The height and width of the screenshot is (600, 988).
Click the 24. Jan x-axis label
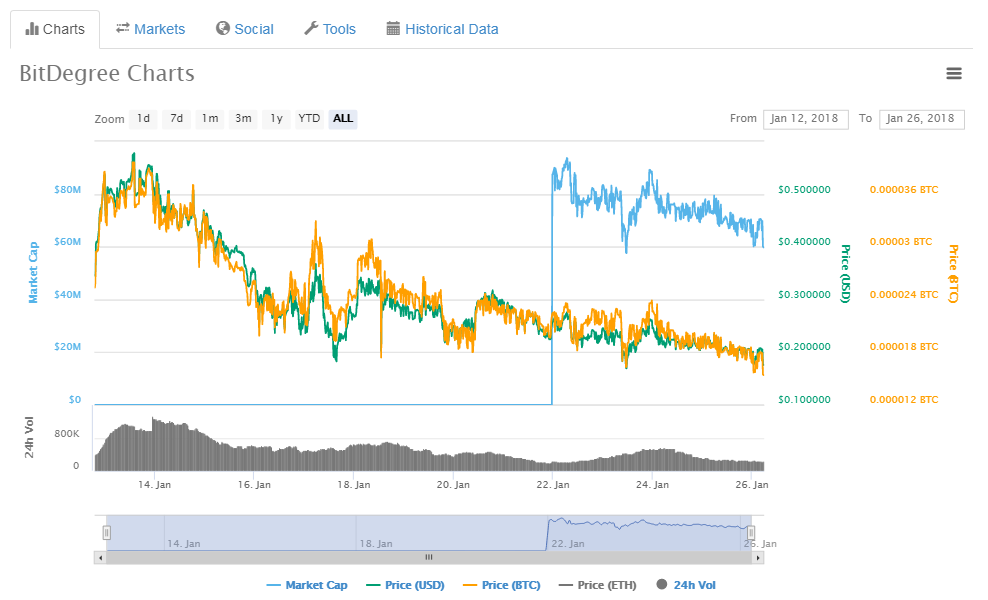tap(652, 485)
